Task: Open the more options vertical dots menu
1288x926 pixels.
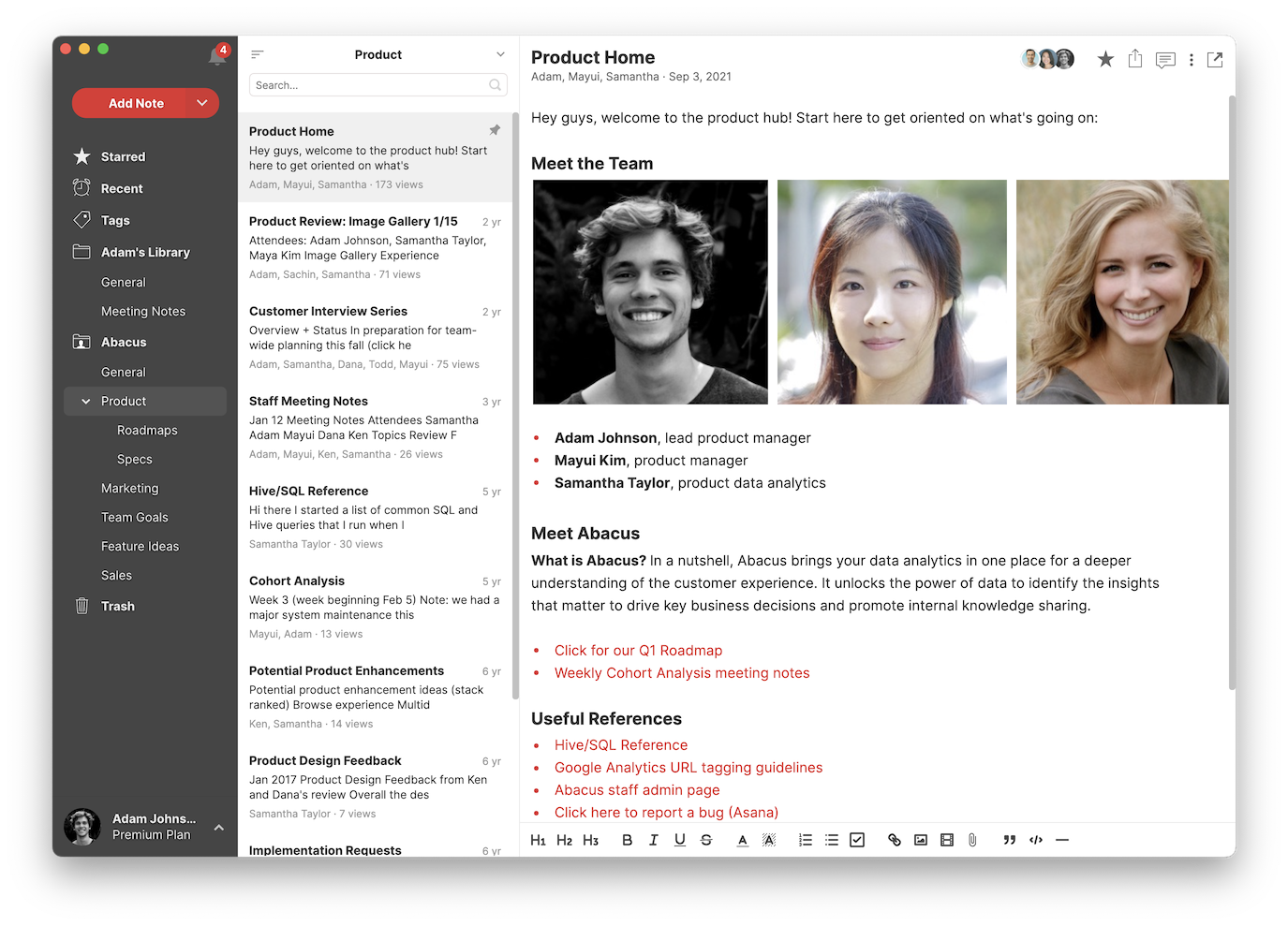Action: click(x=1192, y=60)
